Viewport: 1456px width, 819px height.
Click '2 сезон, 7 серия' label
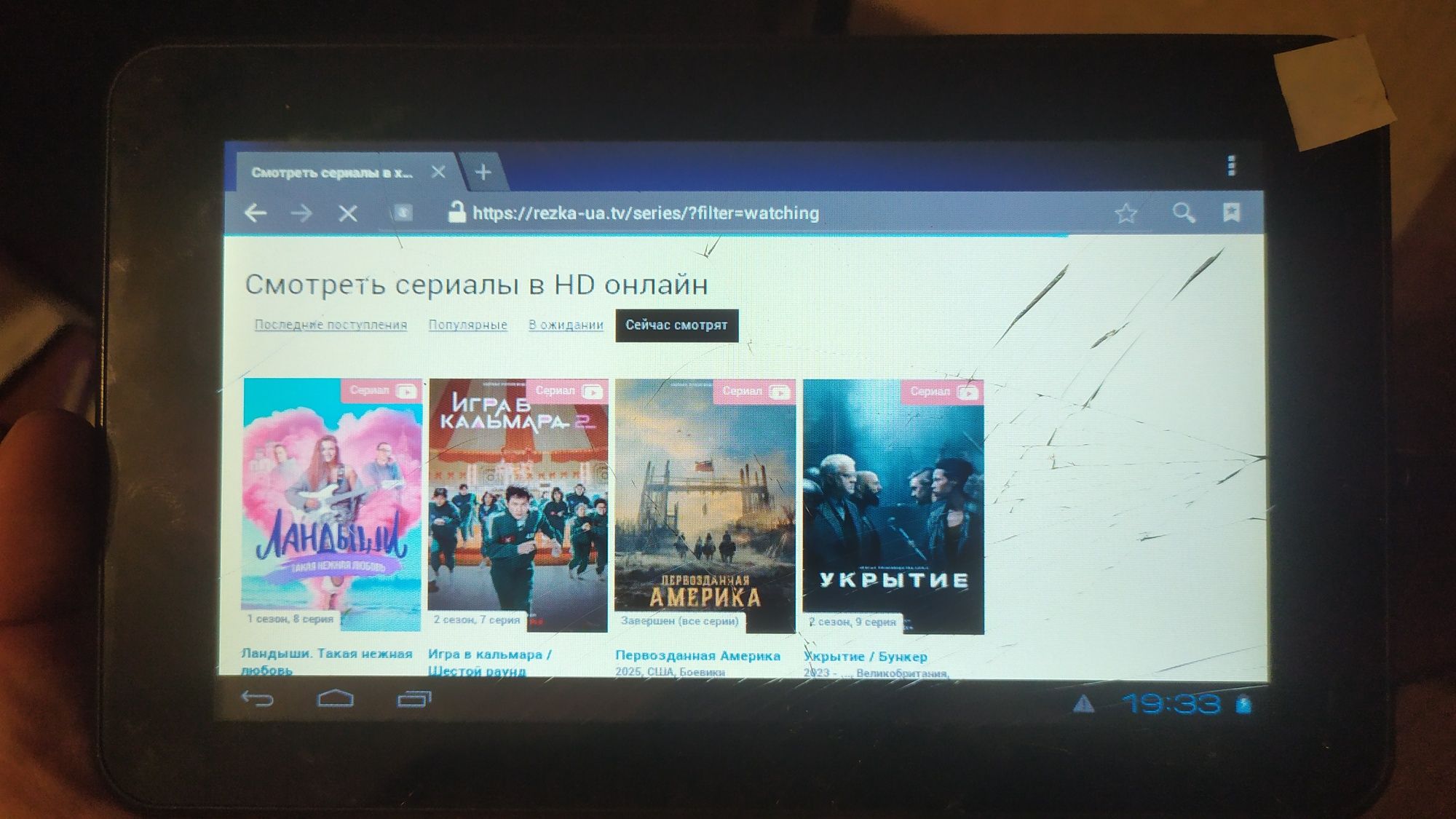[x=477, y=620]
